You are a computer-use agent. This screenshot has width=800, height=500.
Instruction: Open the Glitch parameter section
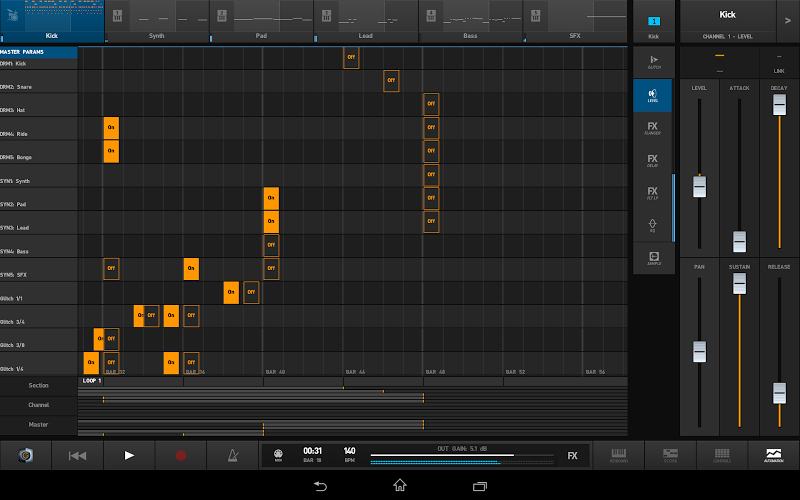click(x=653, y=62)
